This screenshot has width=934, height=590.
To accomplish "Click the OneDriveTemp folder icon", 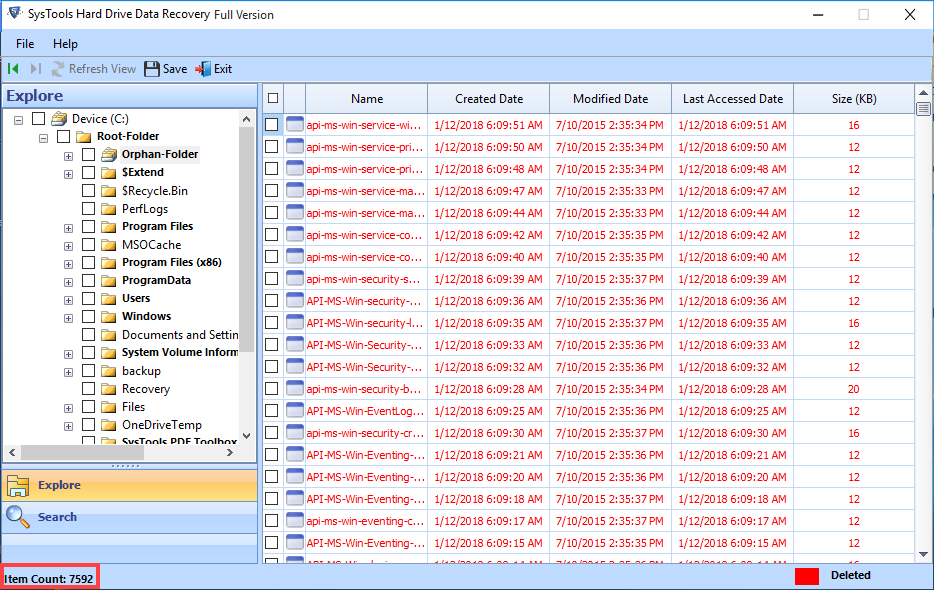I will (108, 425).
